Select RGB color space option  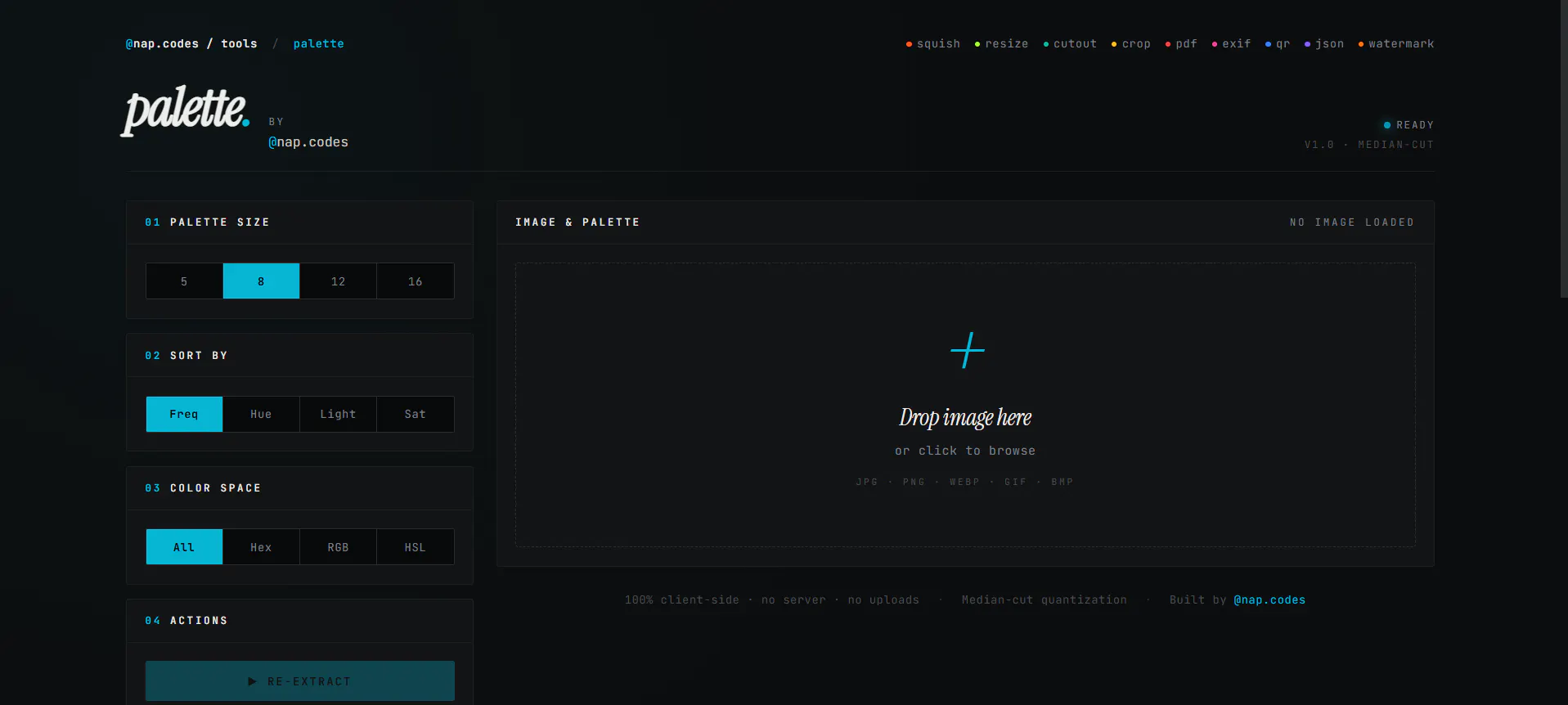(338, 547)
